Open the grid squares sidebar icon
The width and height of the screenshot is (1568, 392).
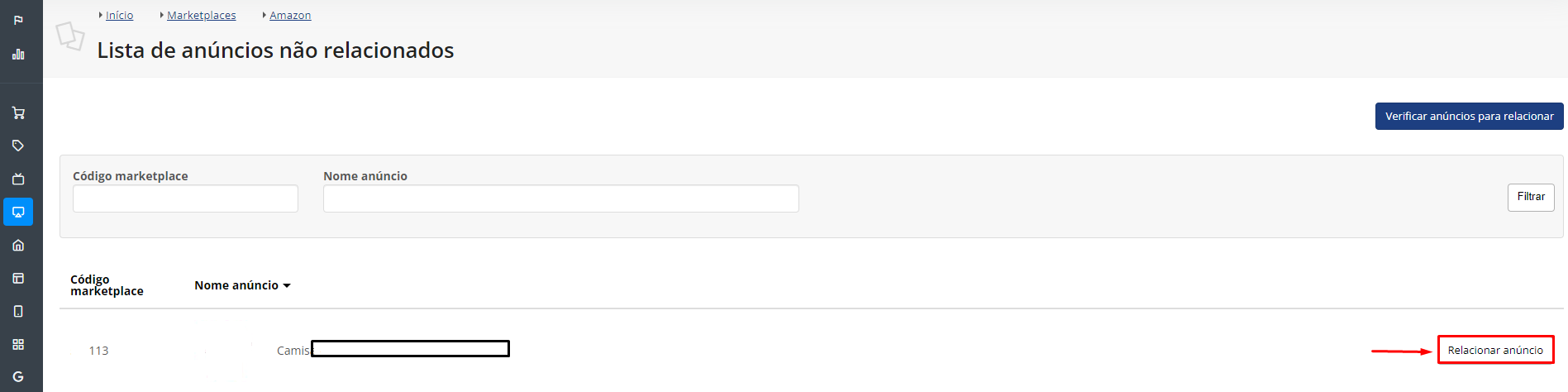coord(18,344)
